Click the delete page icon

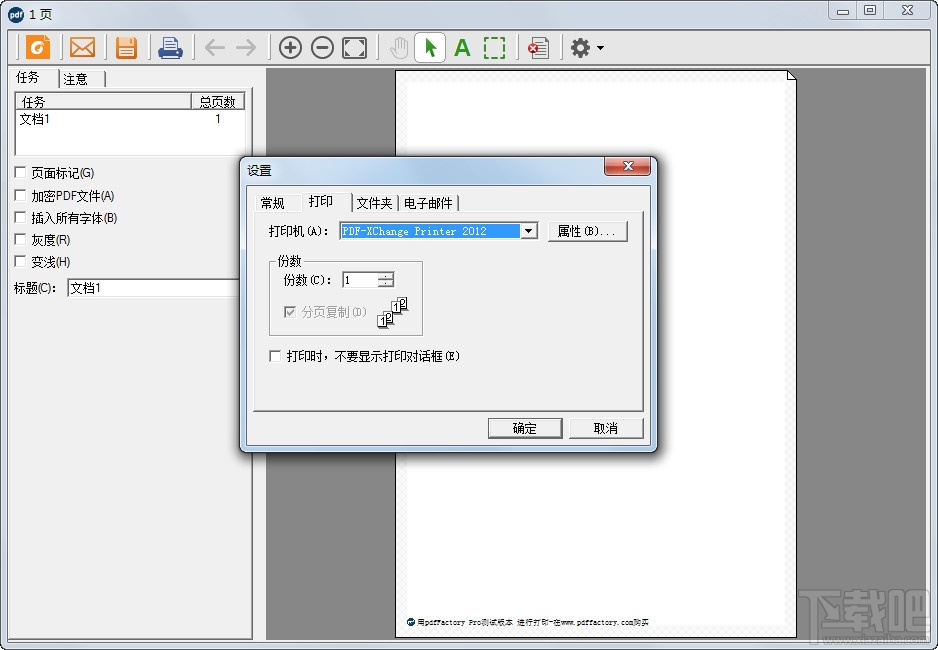pos(539,47)
